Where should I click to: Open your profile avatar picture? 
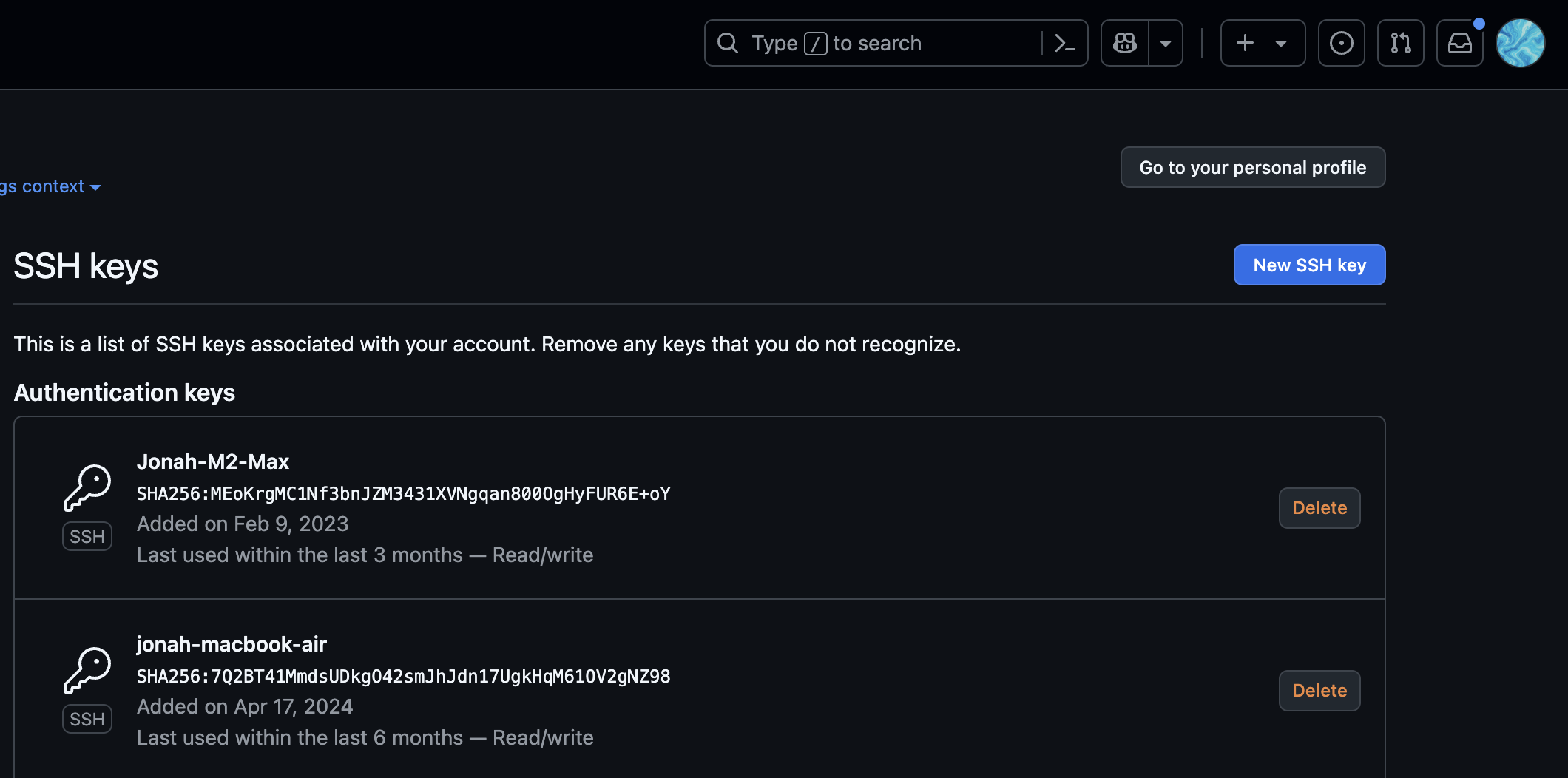tap(1520, 43)
